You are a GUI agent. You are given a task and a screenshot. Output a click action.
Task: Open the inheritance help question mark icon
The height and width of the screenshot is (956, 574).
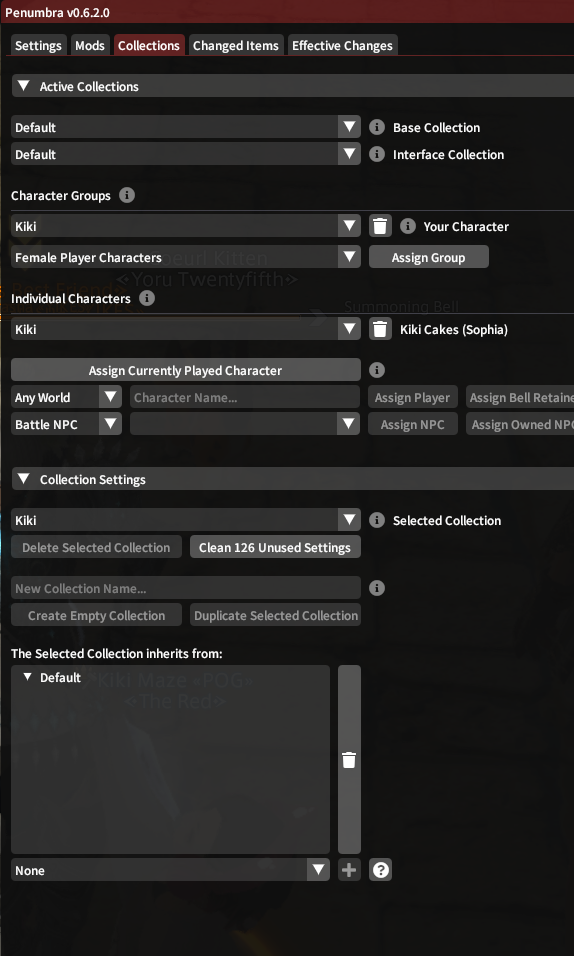[380, 870]
